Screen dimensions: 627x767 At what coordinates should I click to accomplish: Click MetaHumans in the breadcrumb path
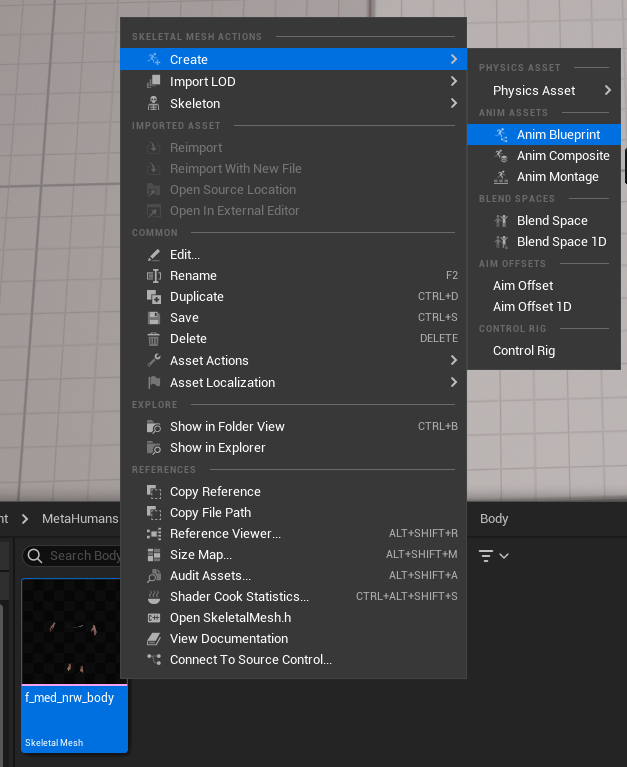79,519
